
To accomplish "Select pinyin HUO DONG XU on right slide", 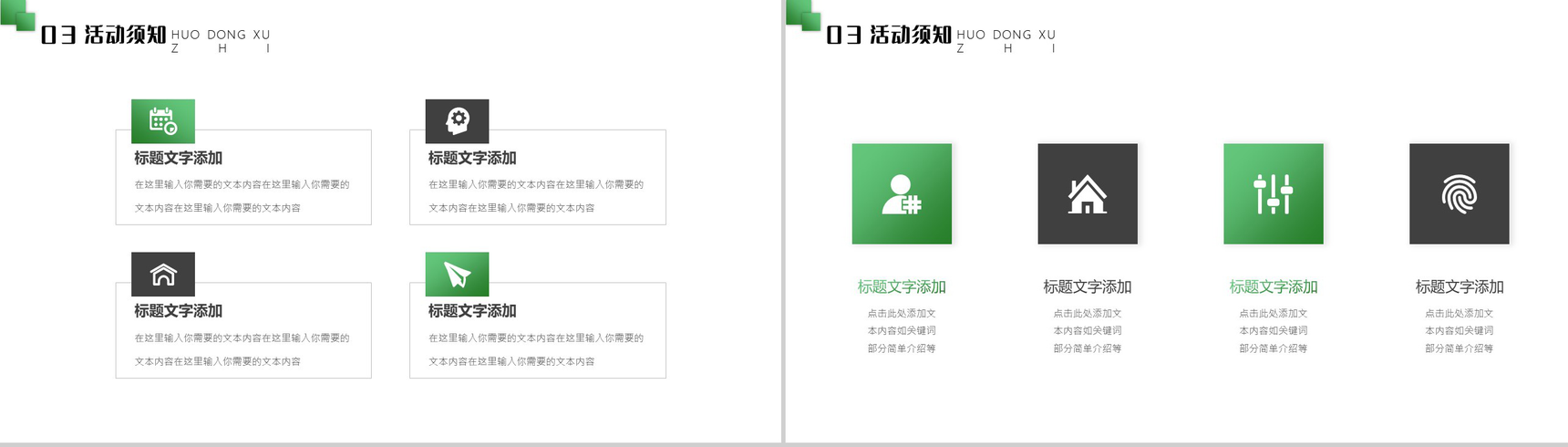I will coord(1006,35).
